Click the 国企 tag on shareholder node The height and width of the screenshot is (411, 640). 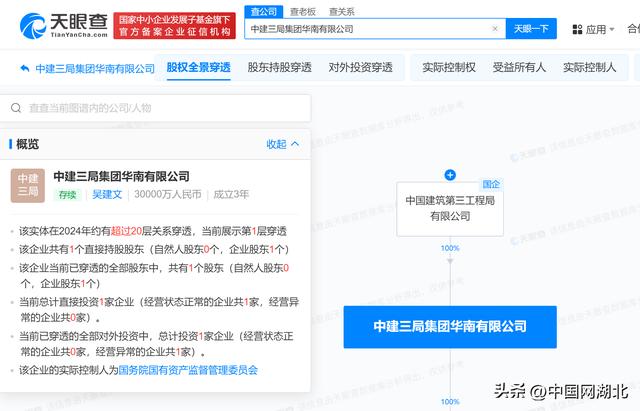(x=491, y=184)
